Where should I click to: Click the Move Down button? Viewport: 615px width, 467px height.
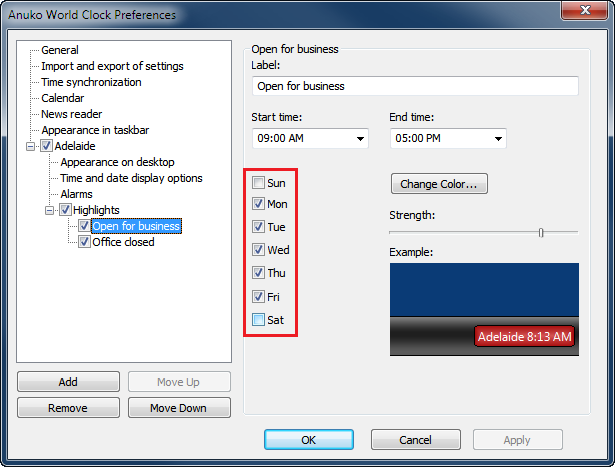pos(178,408)
